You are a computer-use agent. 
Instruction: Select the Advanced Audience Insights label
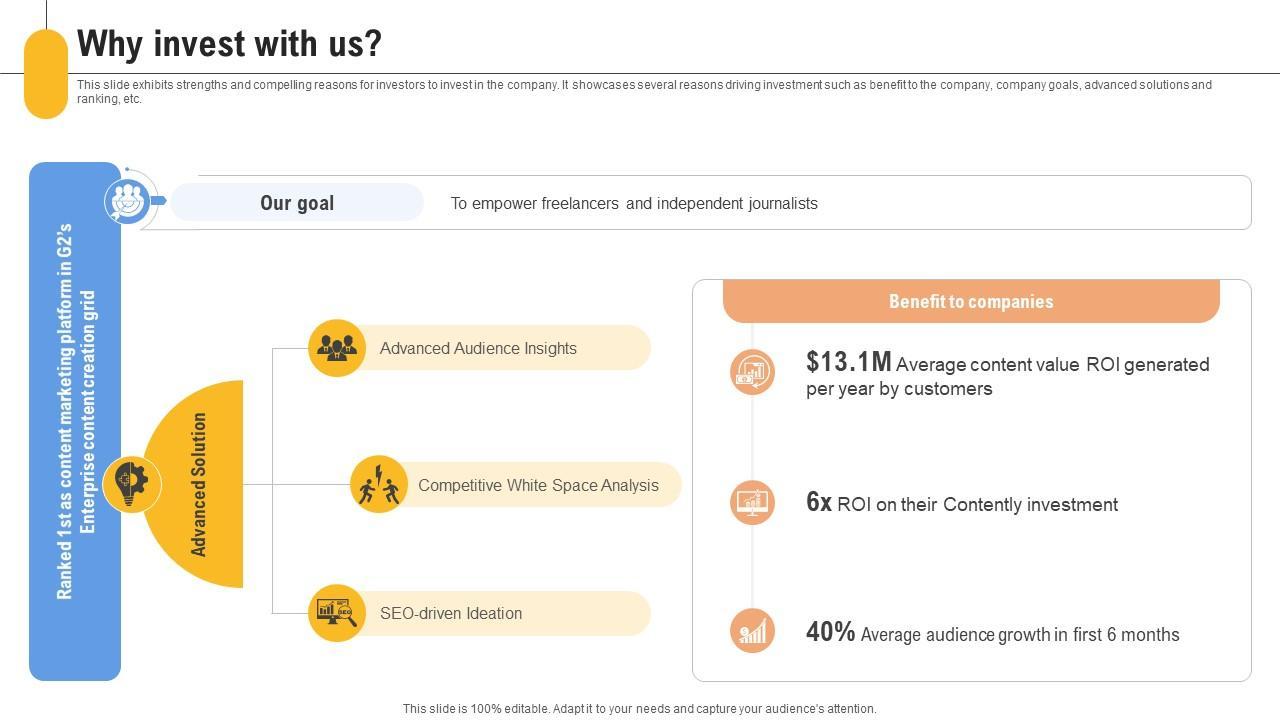tap(478, 348)
